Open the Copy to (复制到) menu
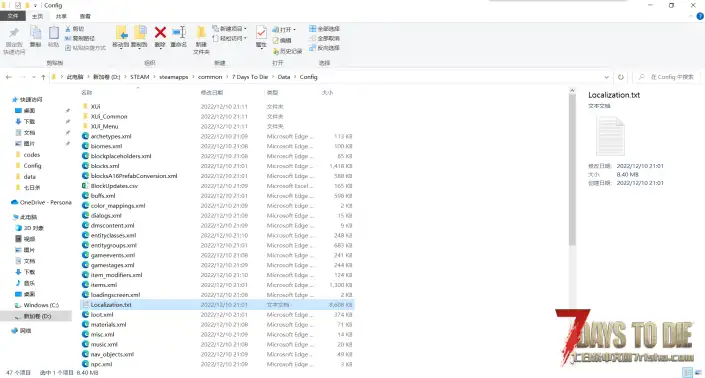The height and width of the screenshot is (378, 705). click(x=139, y=36)
